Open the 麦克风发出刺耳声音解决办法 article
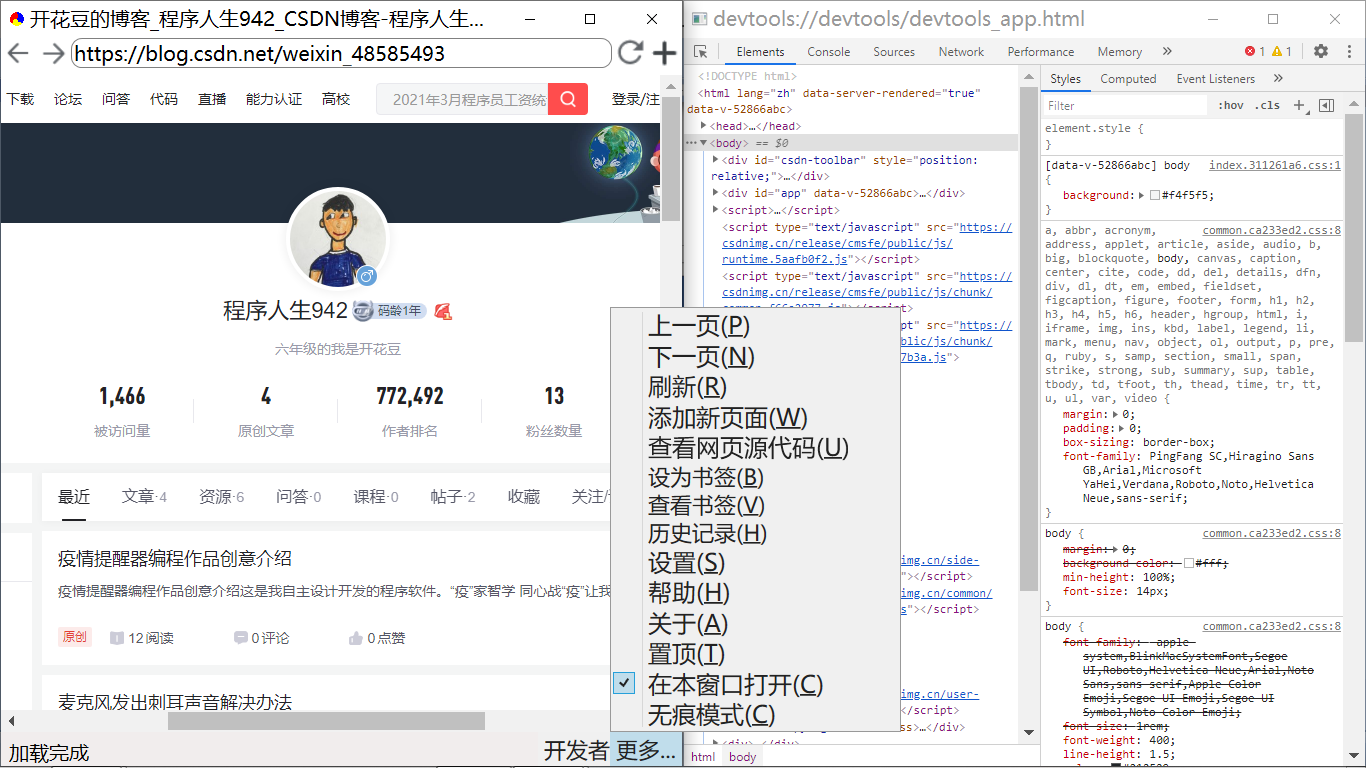The width and height of the screenshot is (1366, 768). click(175, 703)
